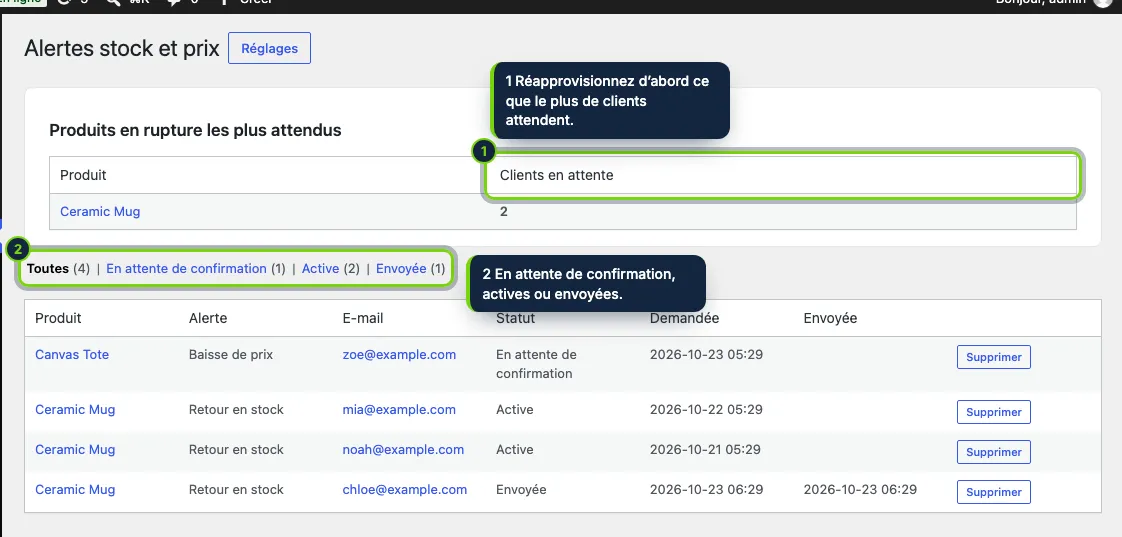Click requested date 2026-10-22 05:29
This screenshot has width=1122, height=537.
coord(706,410)
